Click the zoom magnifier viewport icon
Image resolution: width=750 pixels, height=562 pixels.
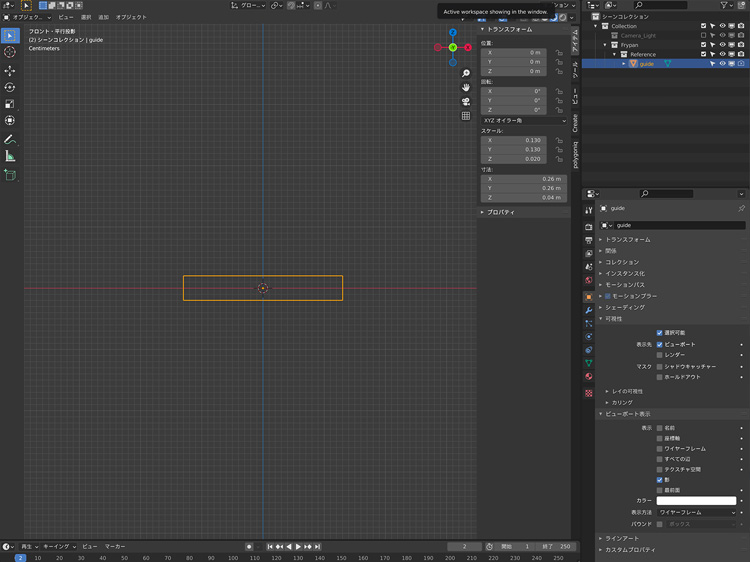466,74
